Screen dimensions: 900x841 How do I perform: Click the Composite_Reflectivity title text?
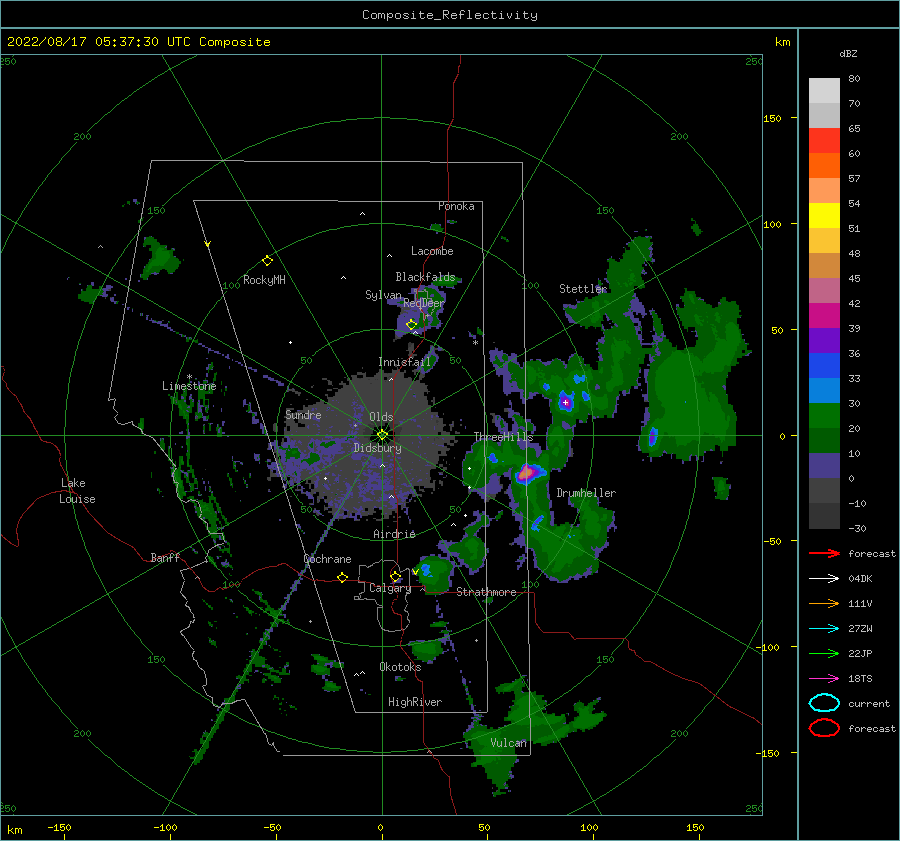coord(449,15)
